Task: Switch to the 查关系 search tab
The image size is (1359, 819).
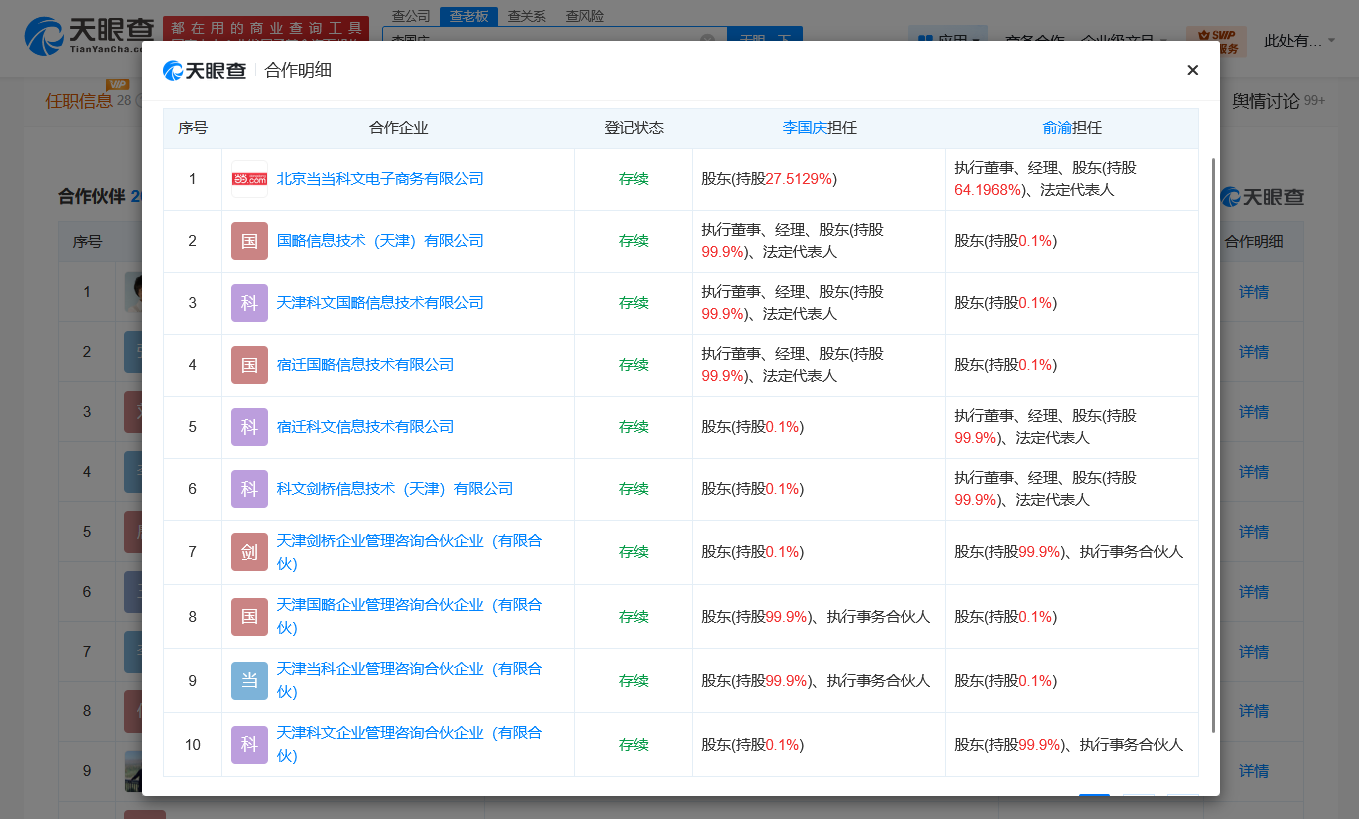Action: (527, 16)
